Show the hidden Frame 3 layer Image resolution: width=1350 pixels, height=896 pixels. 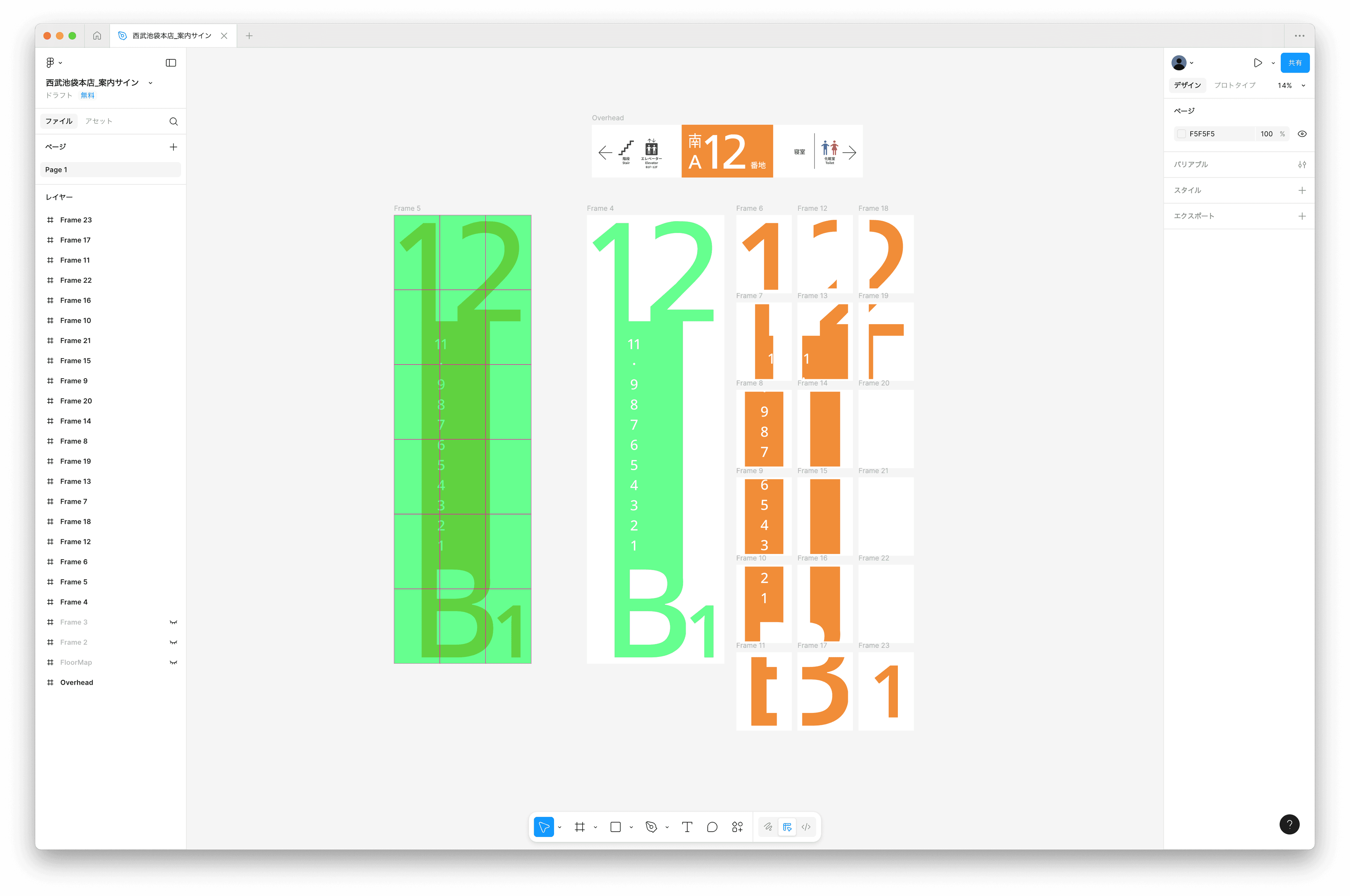click(173, 622)
